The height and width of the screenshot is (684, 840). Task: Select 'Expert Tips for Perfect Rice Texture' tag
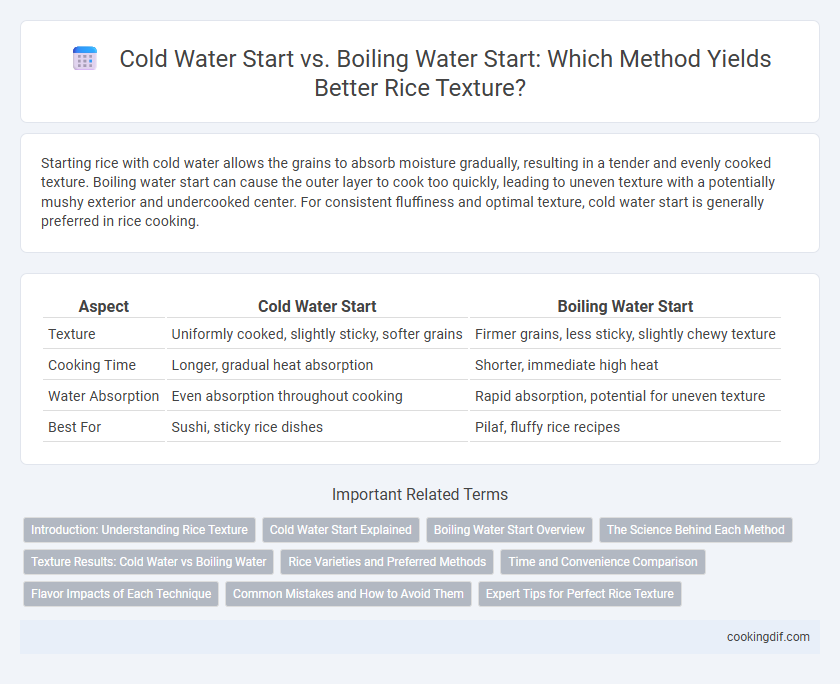580,594
